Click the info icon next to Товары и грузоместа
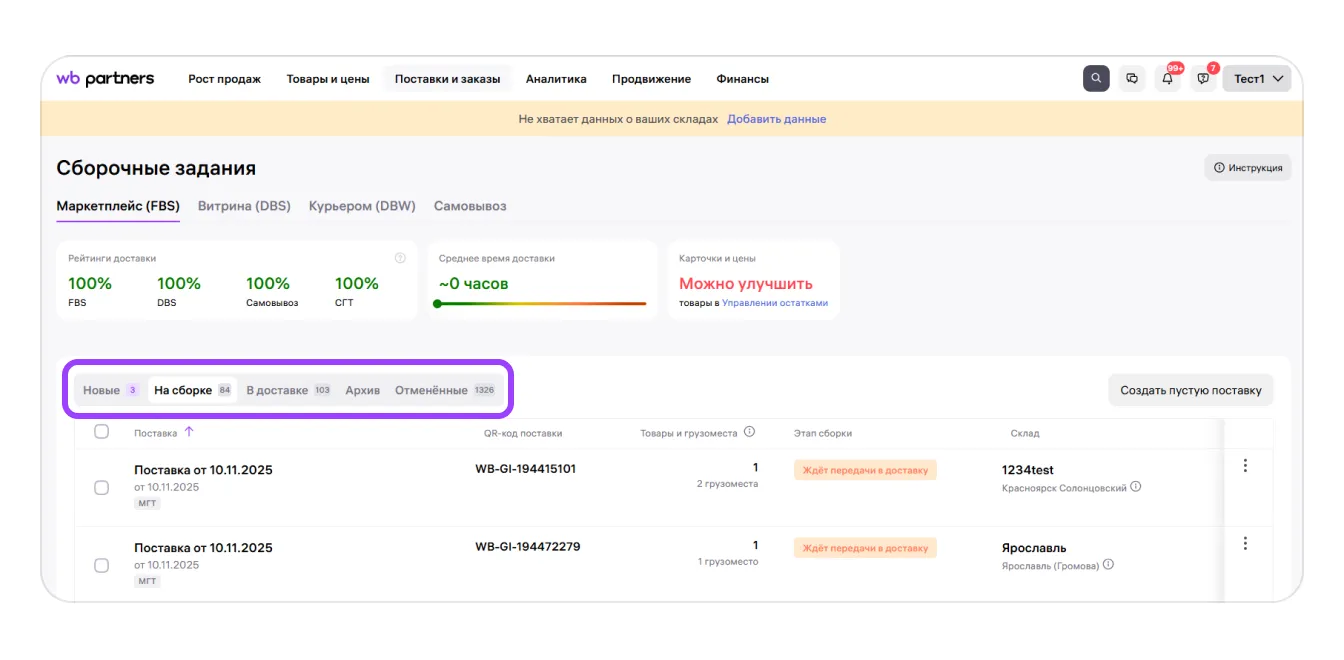The image size is (1344, 660). click(749, 433)
